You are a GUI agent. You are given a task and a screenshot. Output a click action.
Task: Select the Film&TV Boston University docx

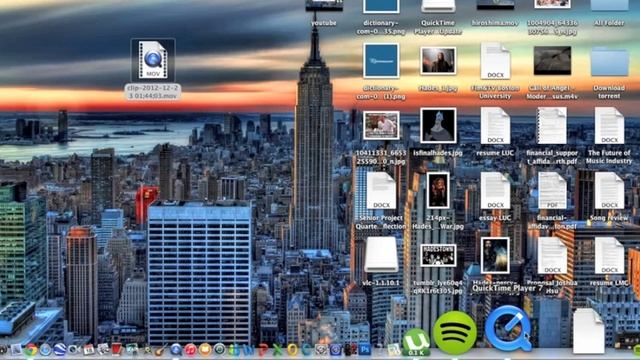pyautogui.click(x=495, y=60)
